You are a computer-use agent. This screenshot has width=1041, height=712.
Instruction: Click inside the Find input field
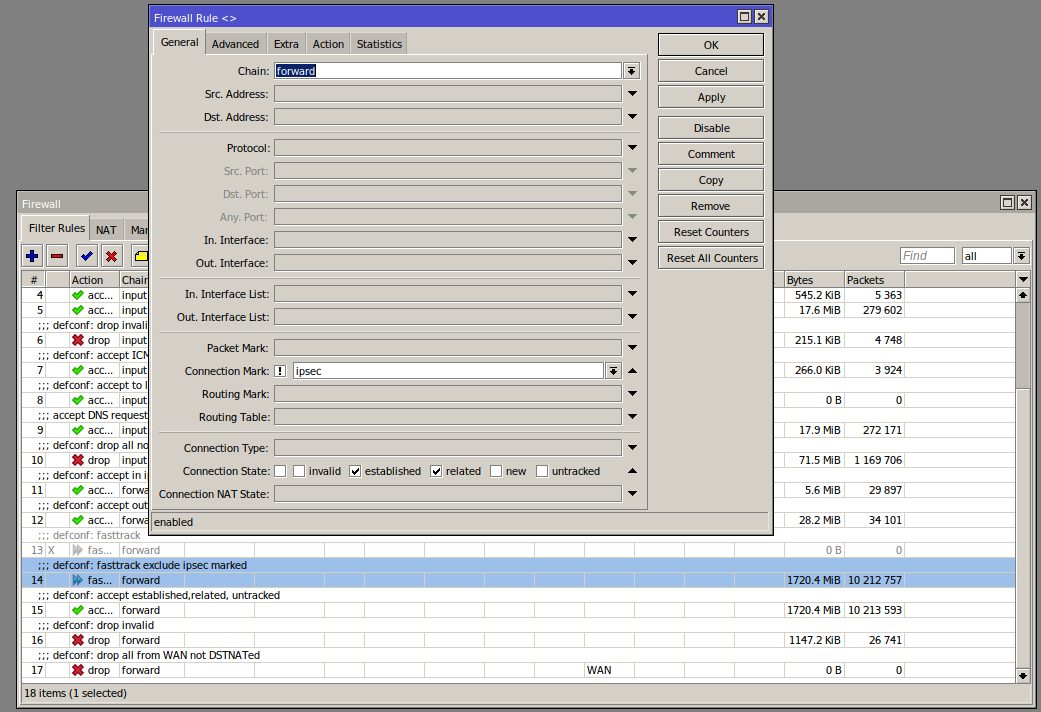click(x=926, y=255)
